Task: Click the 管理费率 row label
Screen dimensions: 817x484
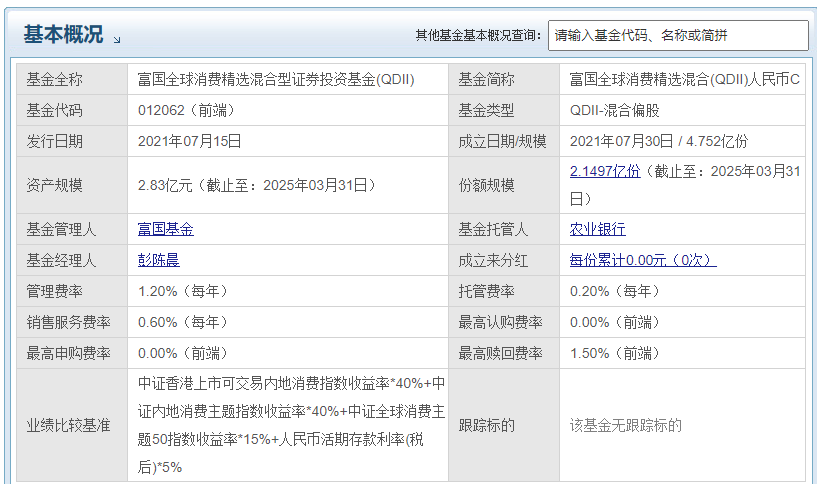Action: [54, 291]
